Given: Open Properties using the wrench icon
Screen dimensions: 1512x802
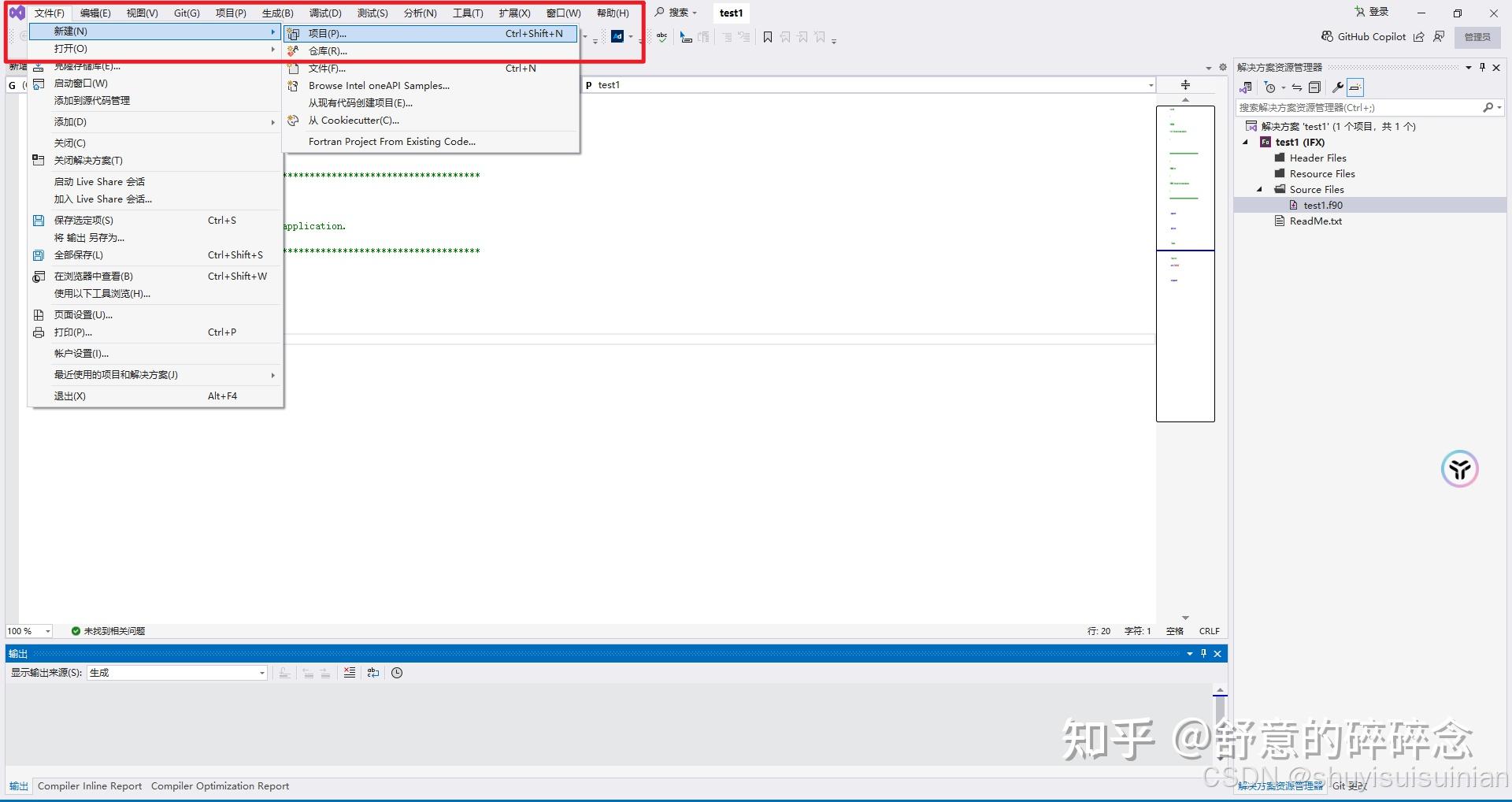Looking at the screenshot, I should pos(1337,87).
